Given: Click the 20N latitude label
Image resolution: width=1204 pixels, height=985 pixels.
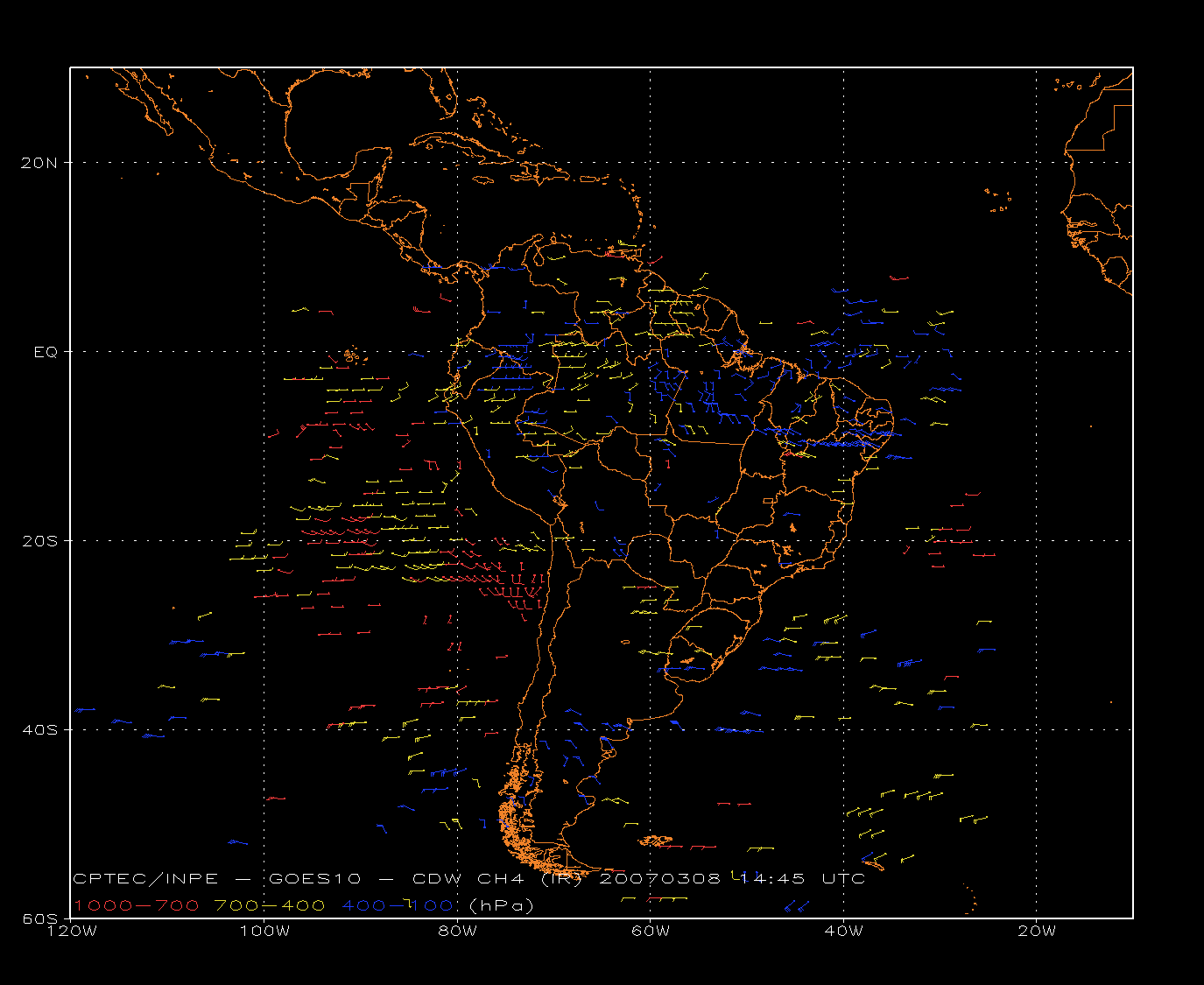Looking at the screenshot, I should tap(41, 163).
